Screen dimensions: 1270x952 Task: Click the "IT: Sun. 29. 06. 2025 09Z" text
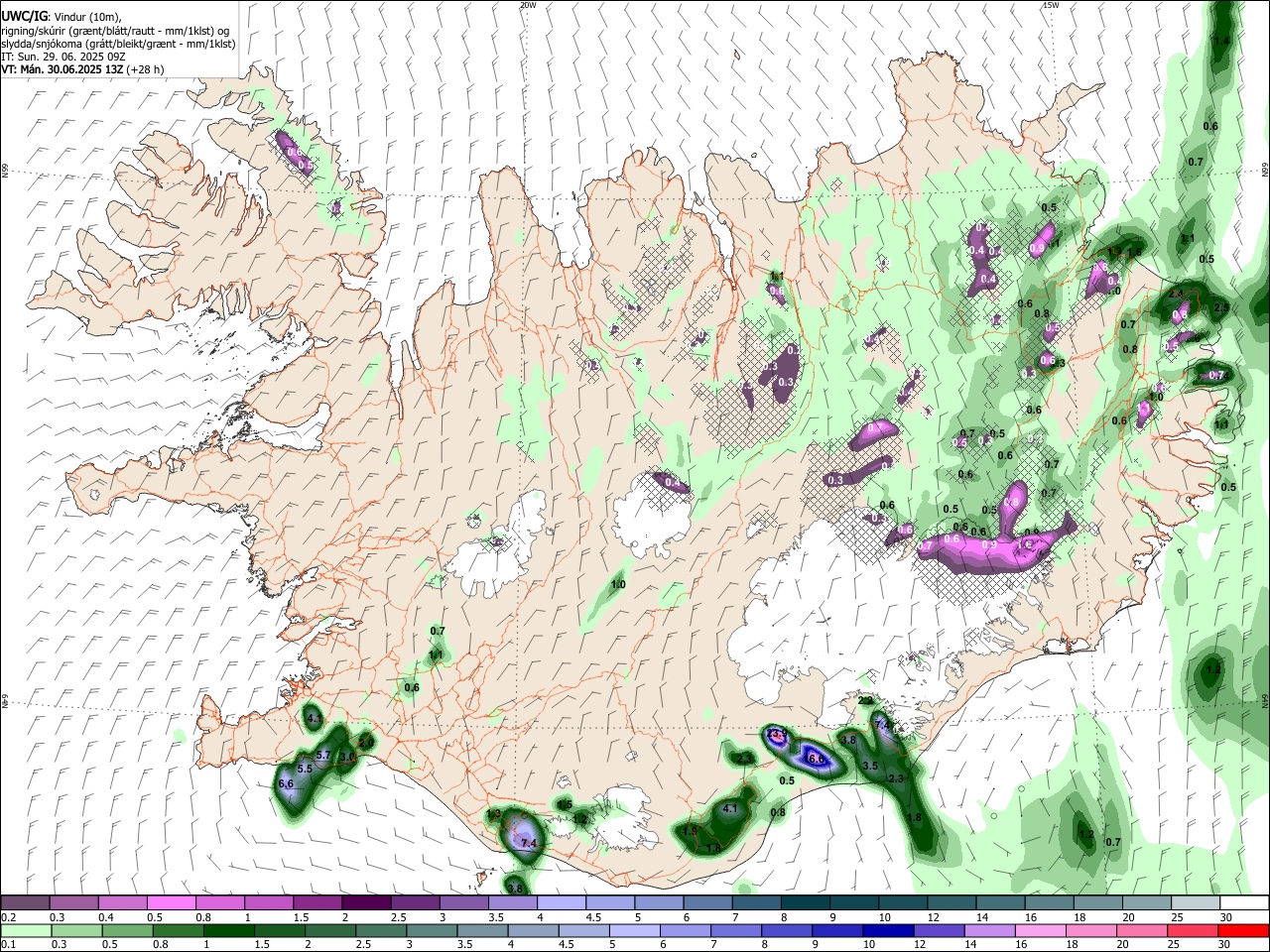[62, 57]
